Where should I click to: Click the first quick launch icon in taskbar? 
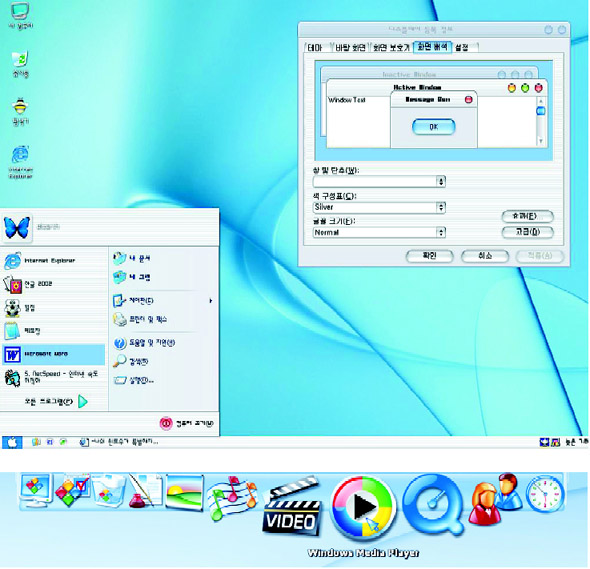[x=36, y=442]
